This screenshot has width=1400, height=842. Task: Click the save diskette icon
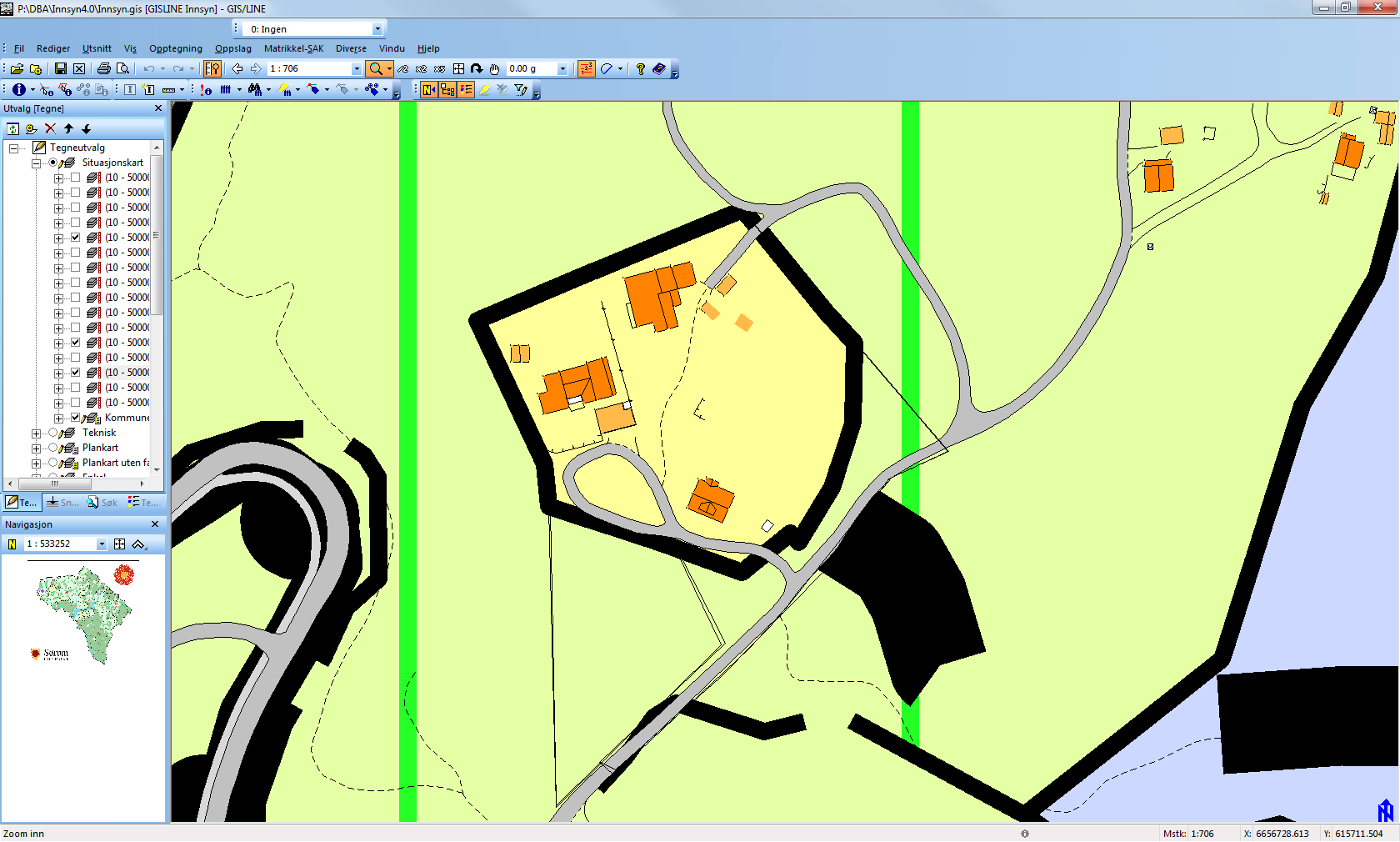(61, 69)
